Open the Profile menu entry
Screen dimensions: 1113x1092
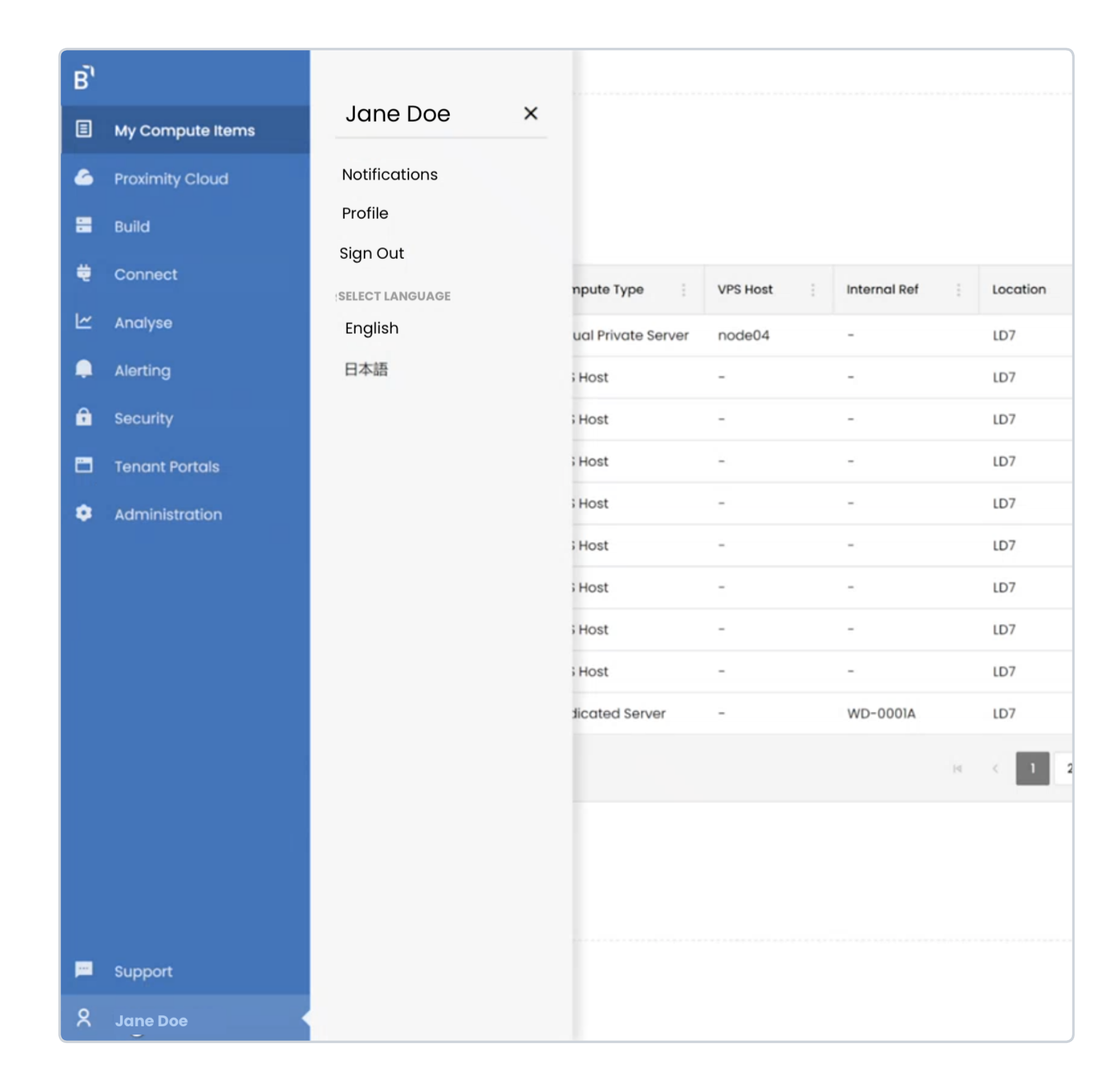tap(365, 213)
